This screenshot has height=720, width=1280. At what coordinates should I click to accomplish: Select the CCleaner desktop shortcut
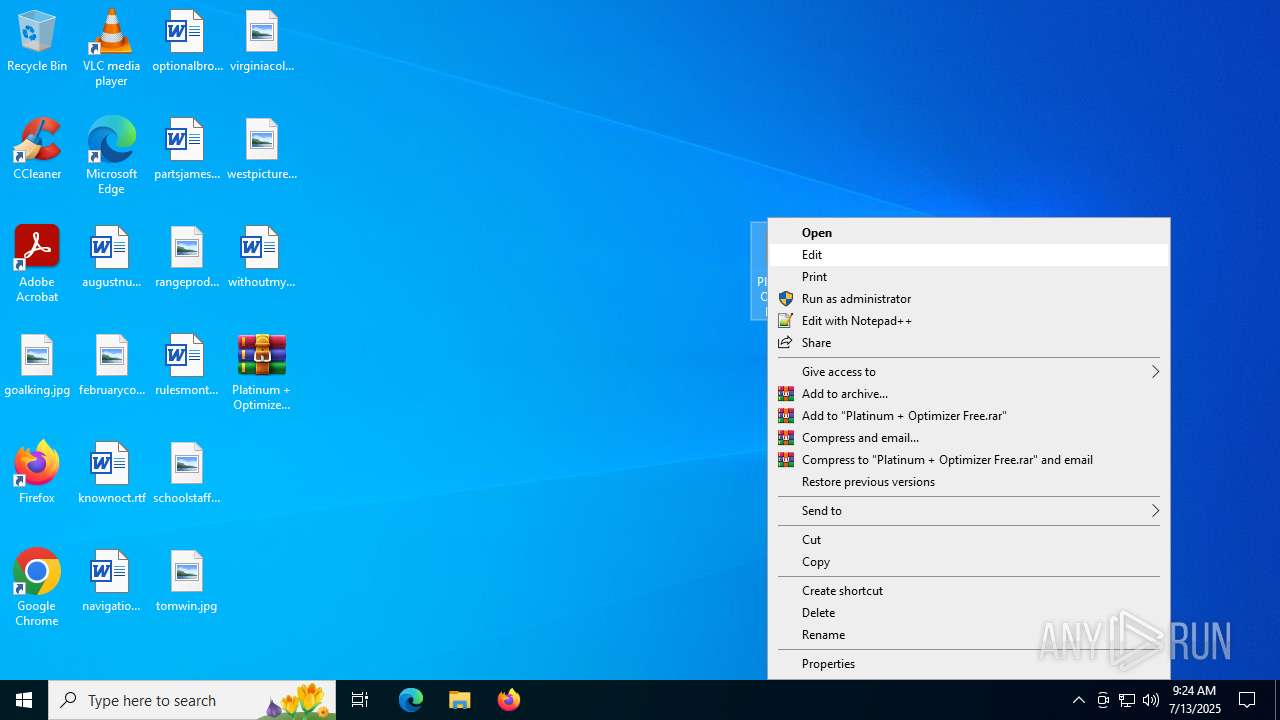pyautogui.click(x=37, y=150)
